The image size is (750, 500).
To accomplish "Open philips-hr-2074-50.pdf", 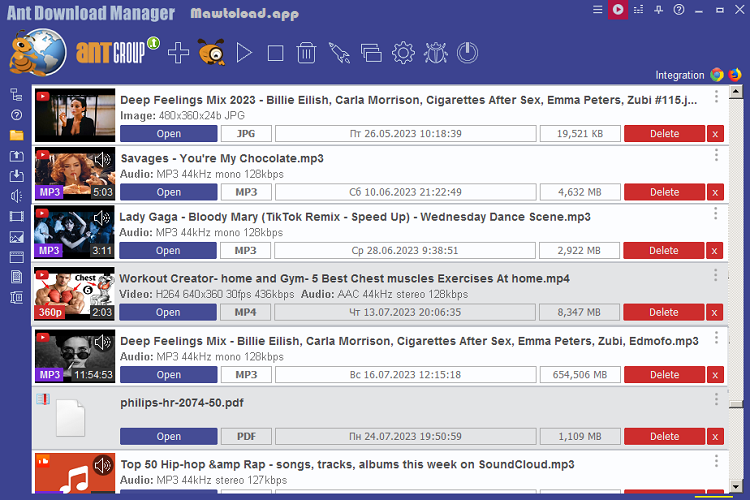I will click(x=169, y=436).
